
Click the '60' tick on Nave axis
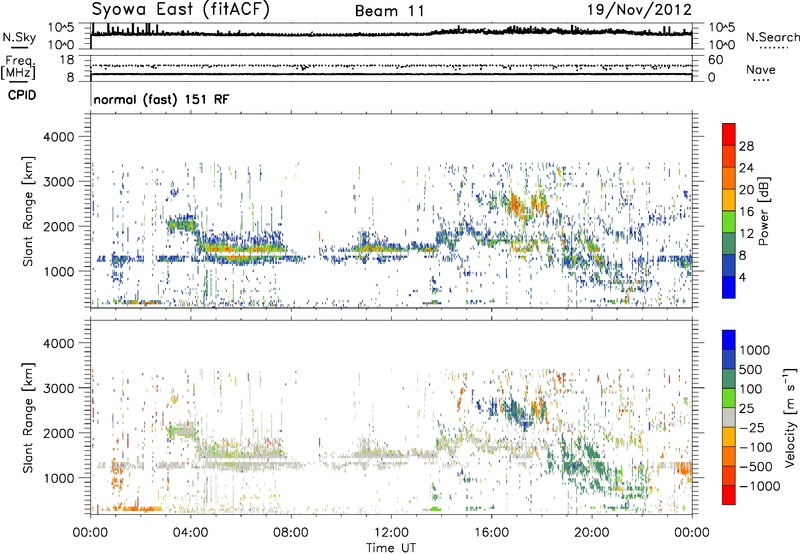pyautogui.click(x=715, y=60)
